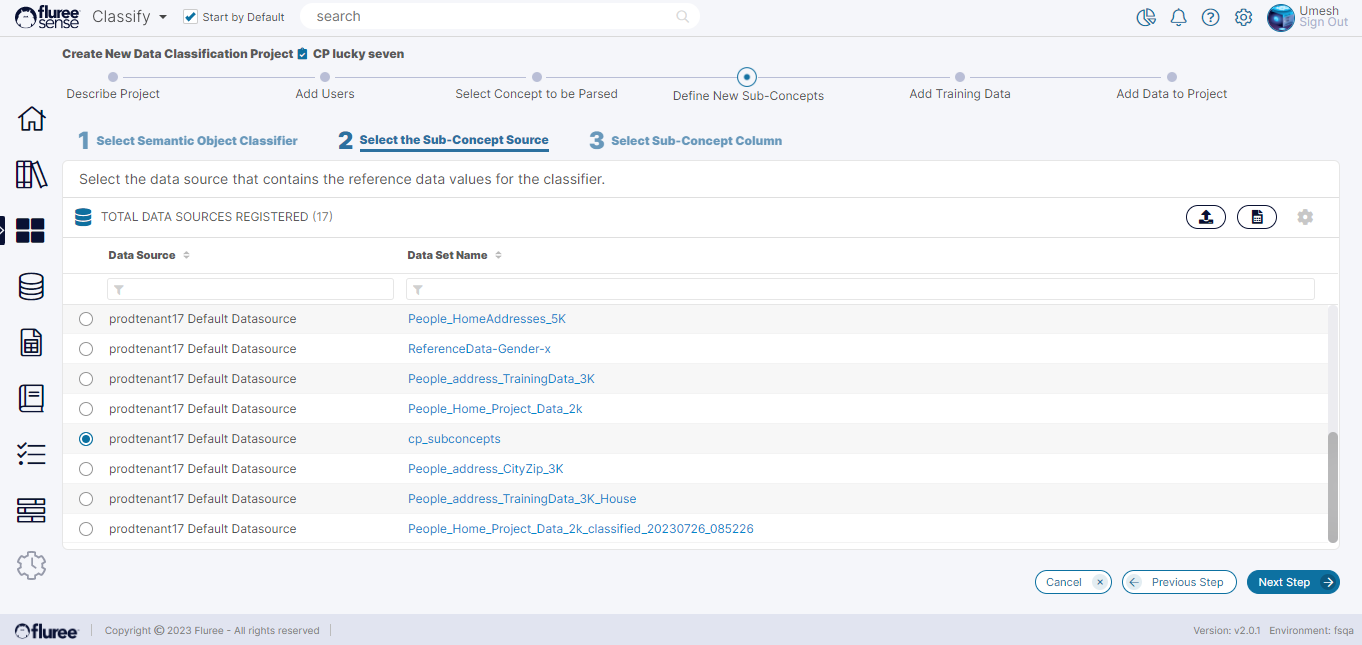The height and width of the screenshot is (645, 1362).
Task: Sort by Data Set Name column arrows
Action: (498, 256)
